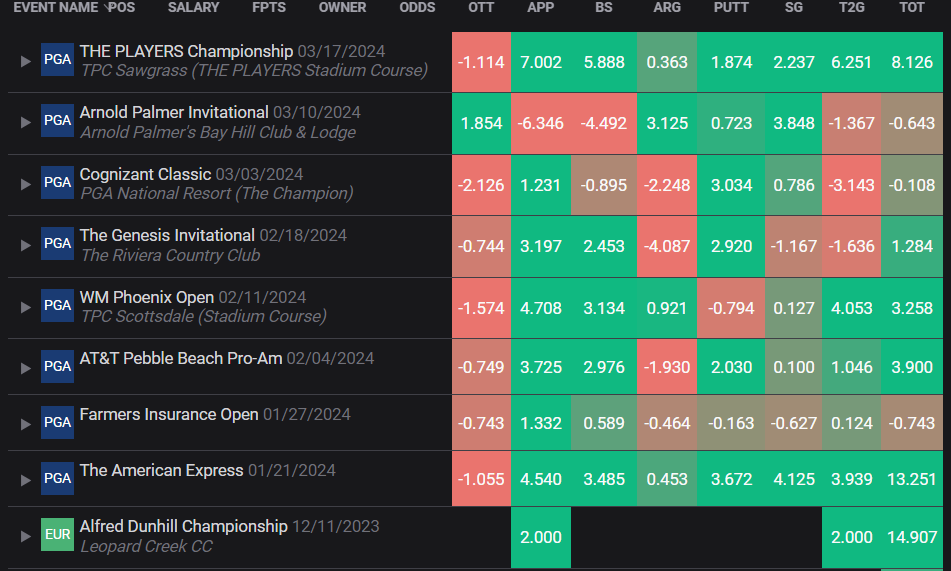Sort by the SALARY column header
The width and height of the screenshot is (951, 571).
click(x=193, y=7)
